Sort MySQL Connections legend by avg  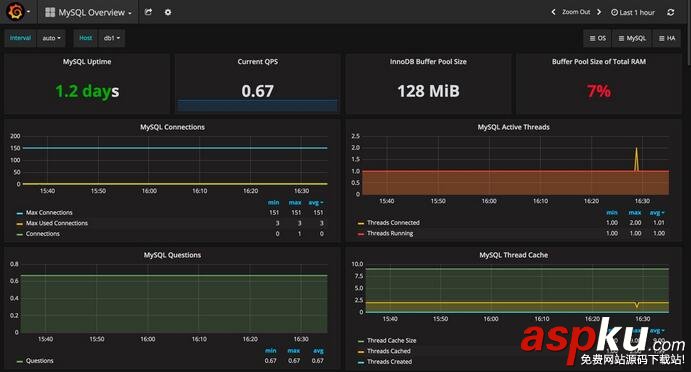pyautogui.click(x=316, y=202)
